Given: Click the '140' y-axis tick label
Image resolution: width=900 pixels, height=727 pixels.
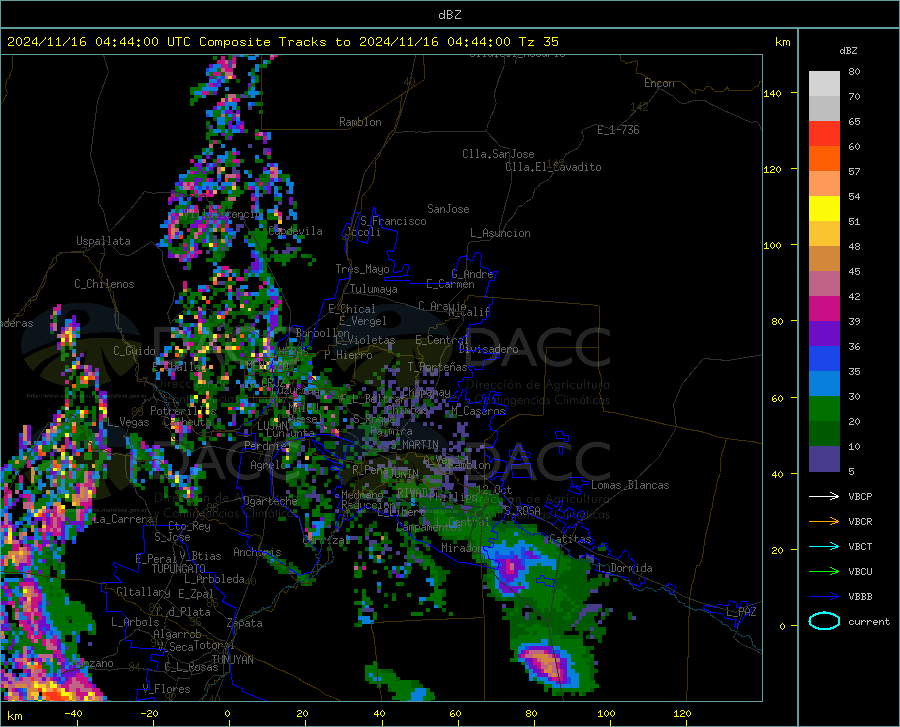Looking at the screenshot, I should pos(772,93).
